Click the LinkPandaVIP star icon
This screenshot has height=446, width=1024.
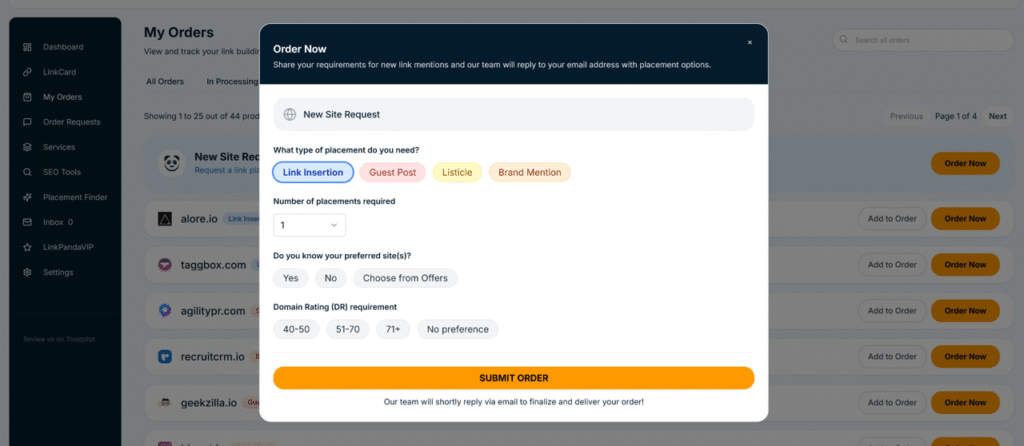tap(27, 247)
